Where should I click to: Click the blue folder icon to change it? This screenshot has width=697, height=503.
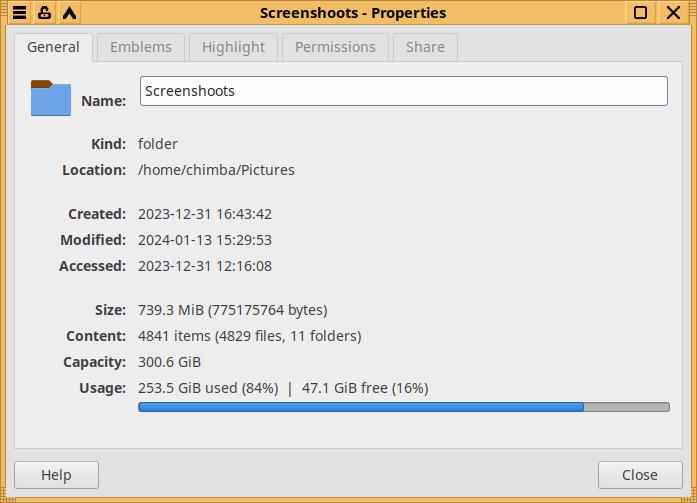click(51, 98)
